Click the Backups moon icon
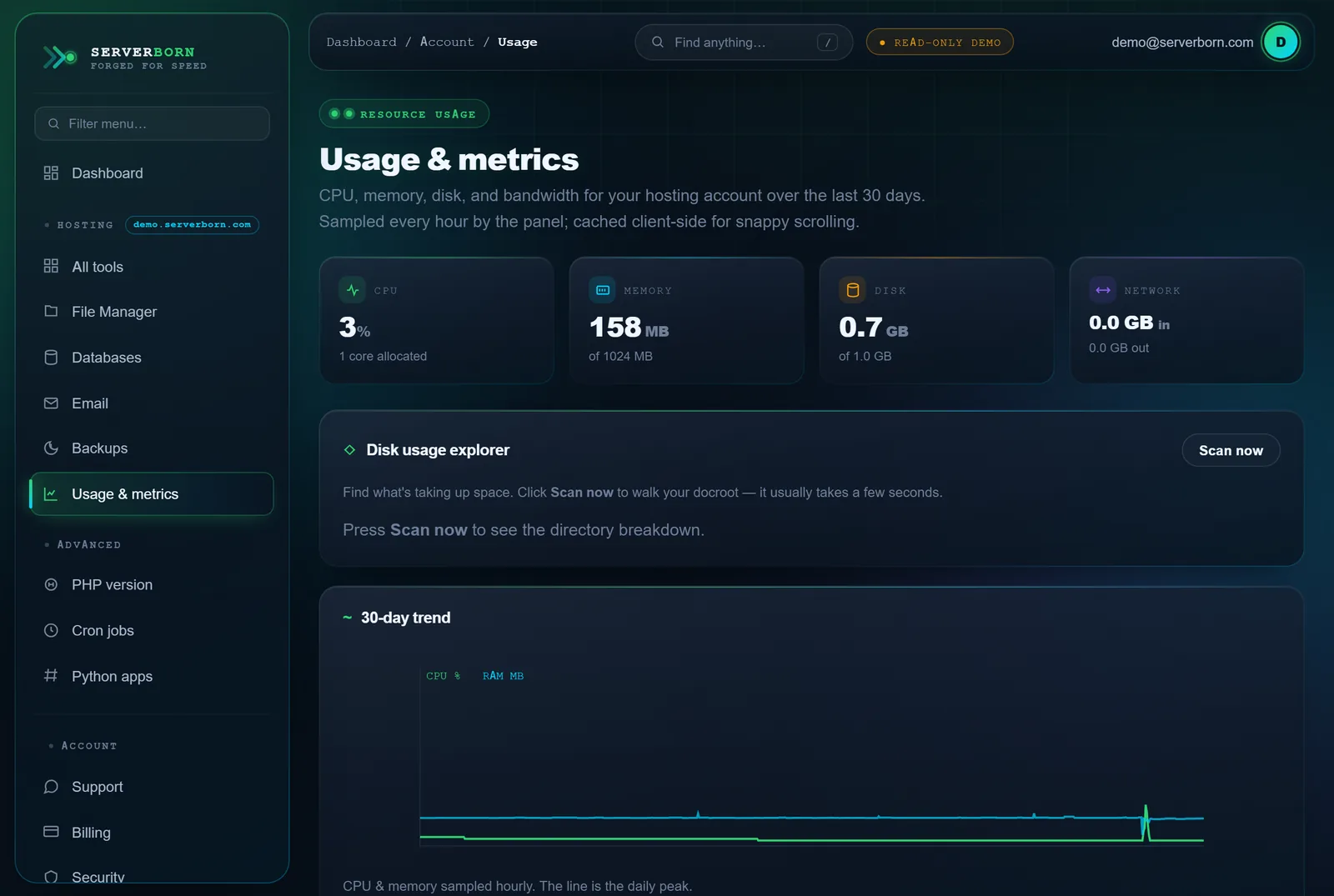This screenshot has width=1334, height=896. 51,448
